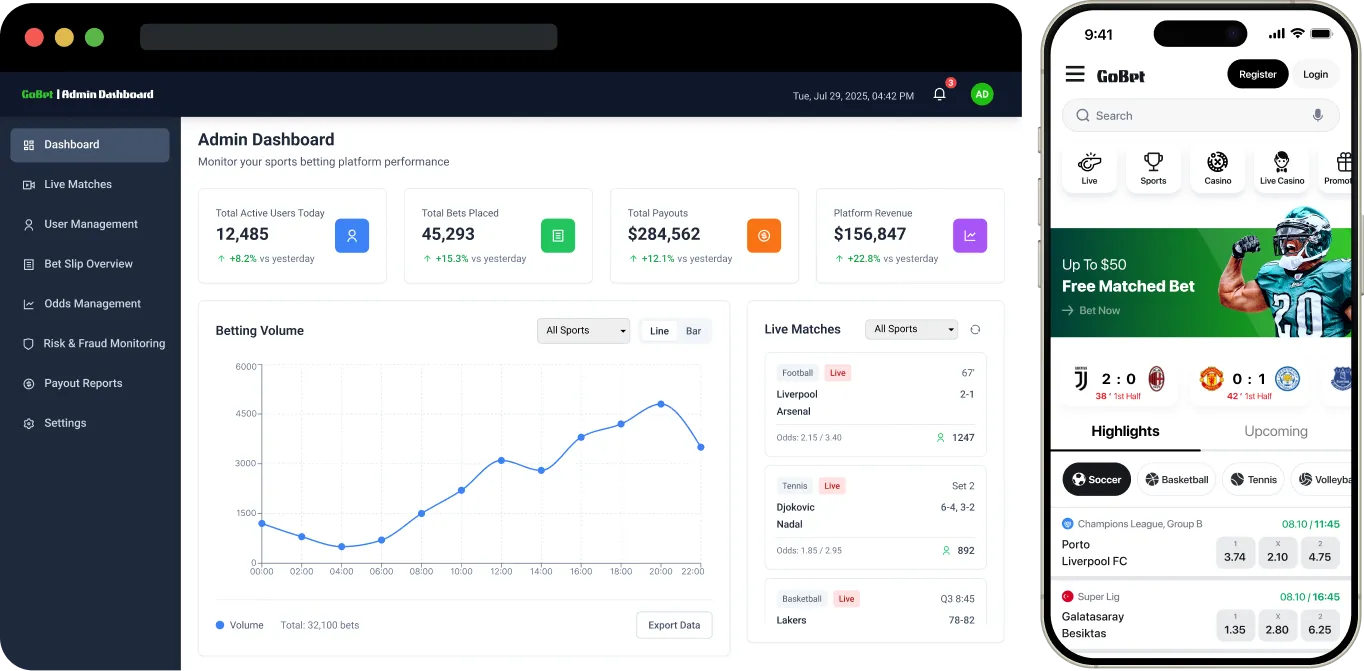Viewport: 1364px width, 671px height.
Task: Open Odds Management from the sidebar
Action: pyautogui.click(x=90, y=303)
